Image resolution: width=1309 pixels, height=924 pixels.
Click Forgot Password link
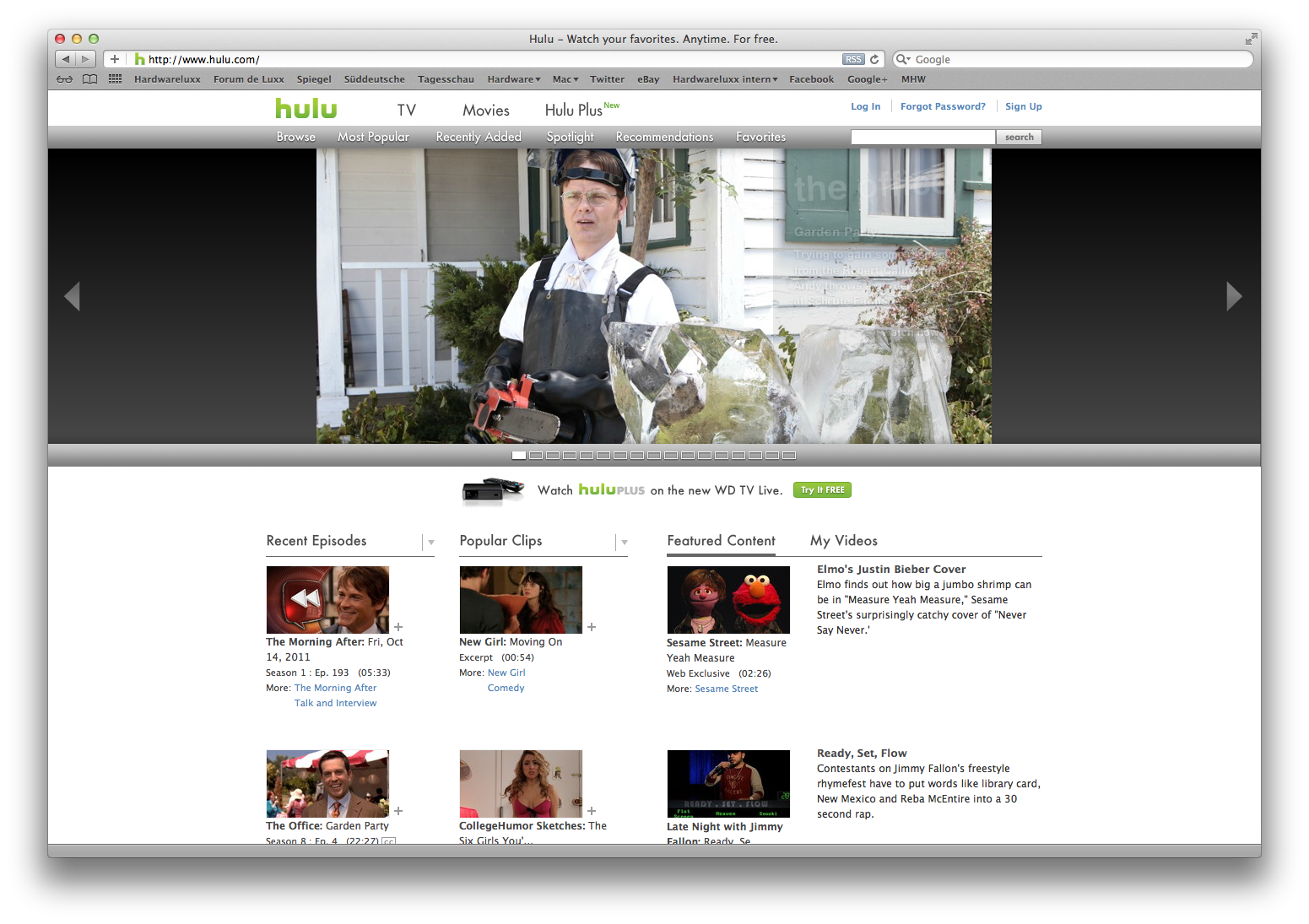[x=943, y=106]
